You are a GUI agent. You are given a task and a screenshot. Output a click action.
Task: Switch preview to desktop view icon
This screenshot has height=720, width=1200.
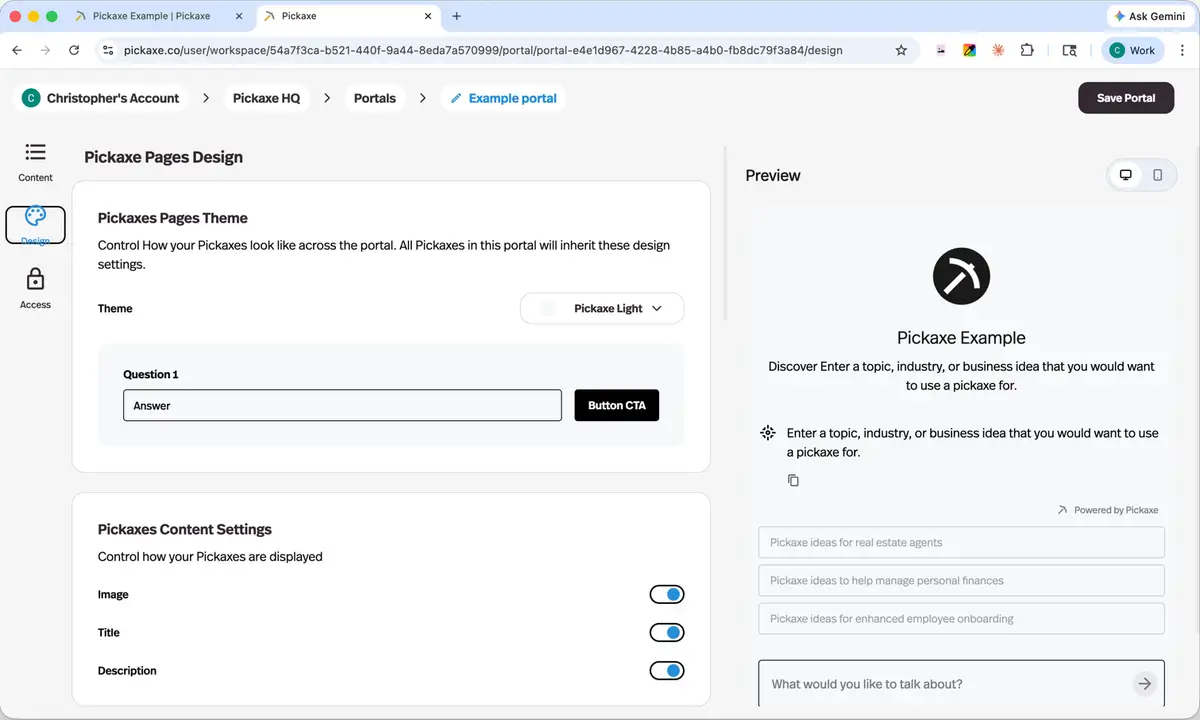pyautogui.click(x=1125, y=175)
